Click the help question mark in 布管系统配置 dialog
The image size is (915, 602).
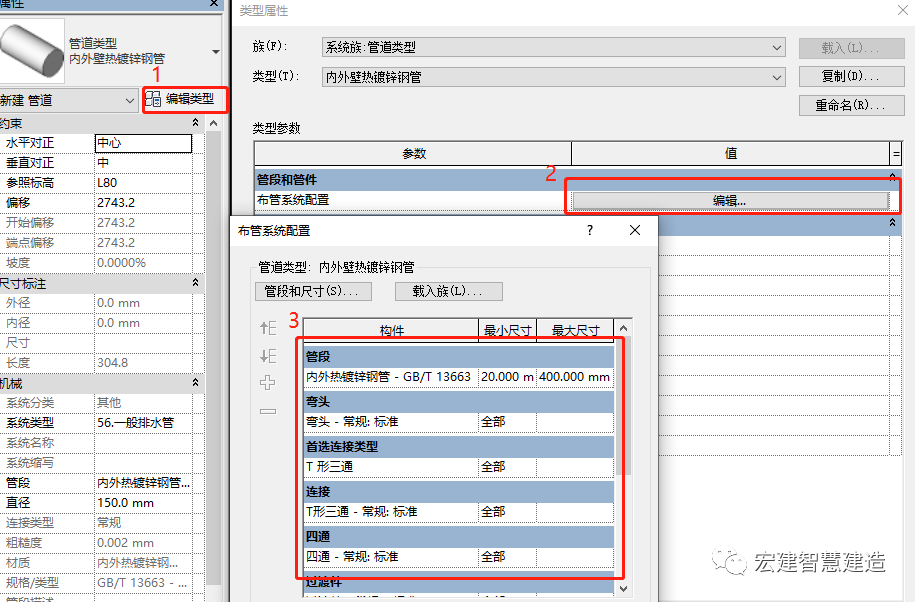[x=590, y=230]
